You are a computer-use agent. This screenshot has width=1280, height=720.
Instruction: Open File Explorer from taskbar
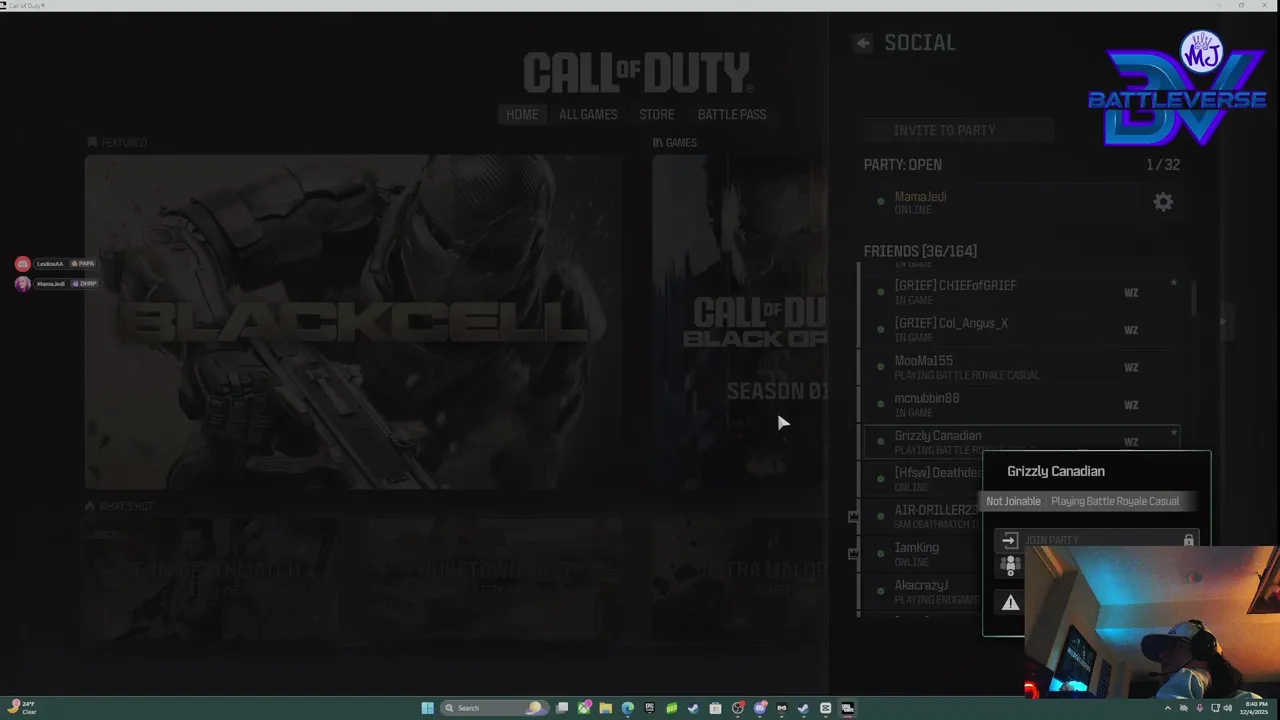(x=606, y=708)
